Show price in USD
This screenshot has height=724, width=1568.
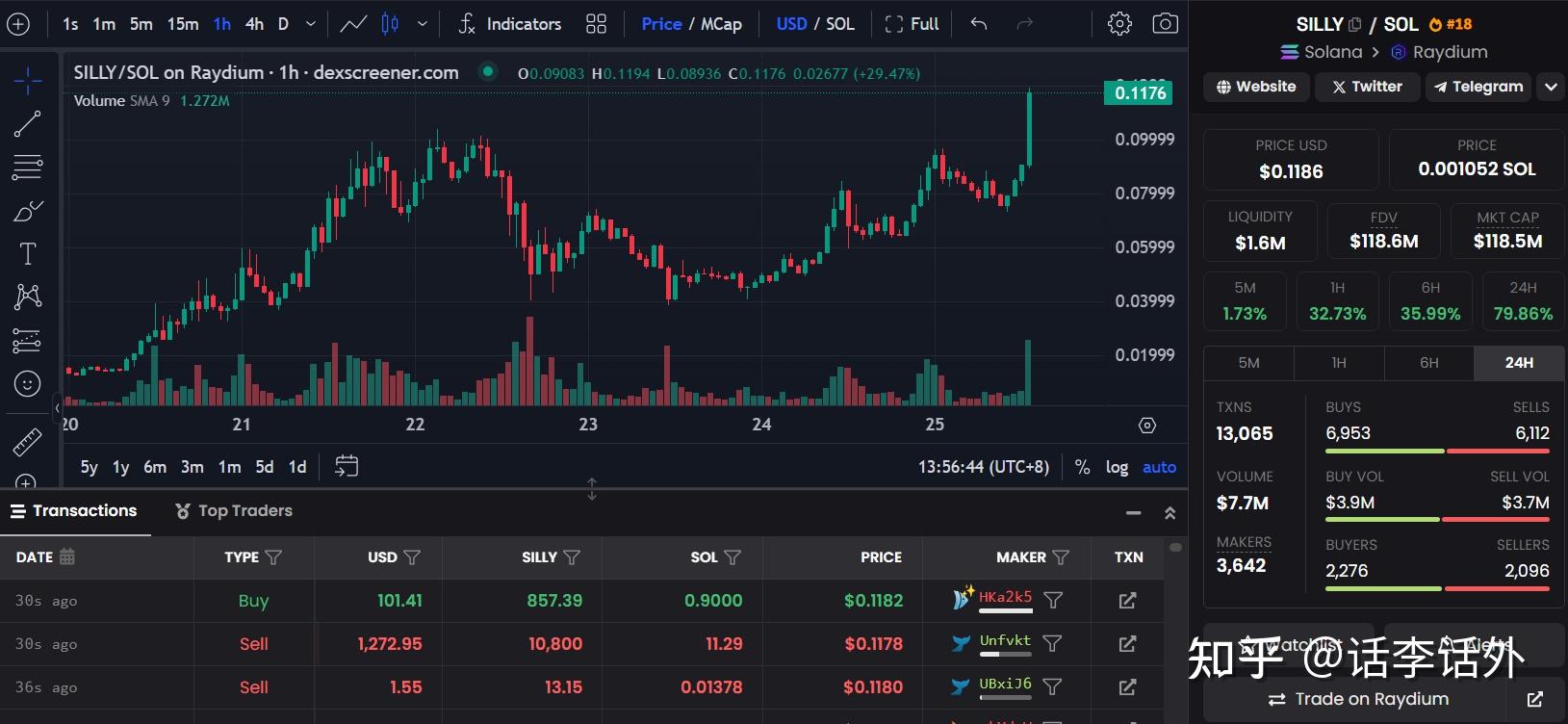(x=791, y=24)
